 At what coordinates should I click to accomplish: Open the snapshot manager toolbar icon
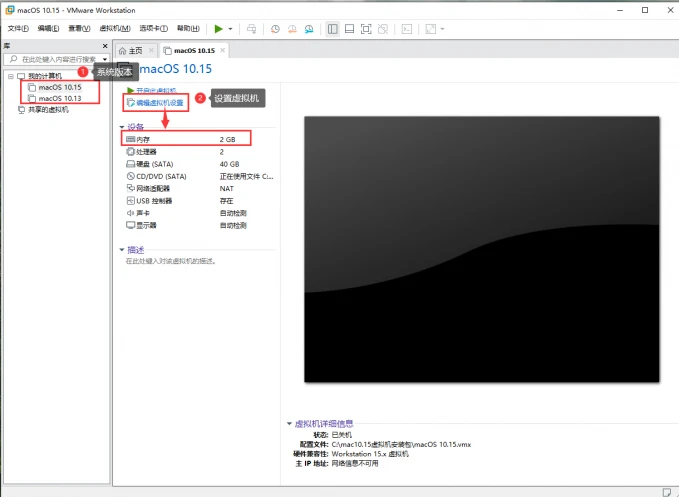(310, 29)
